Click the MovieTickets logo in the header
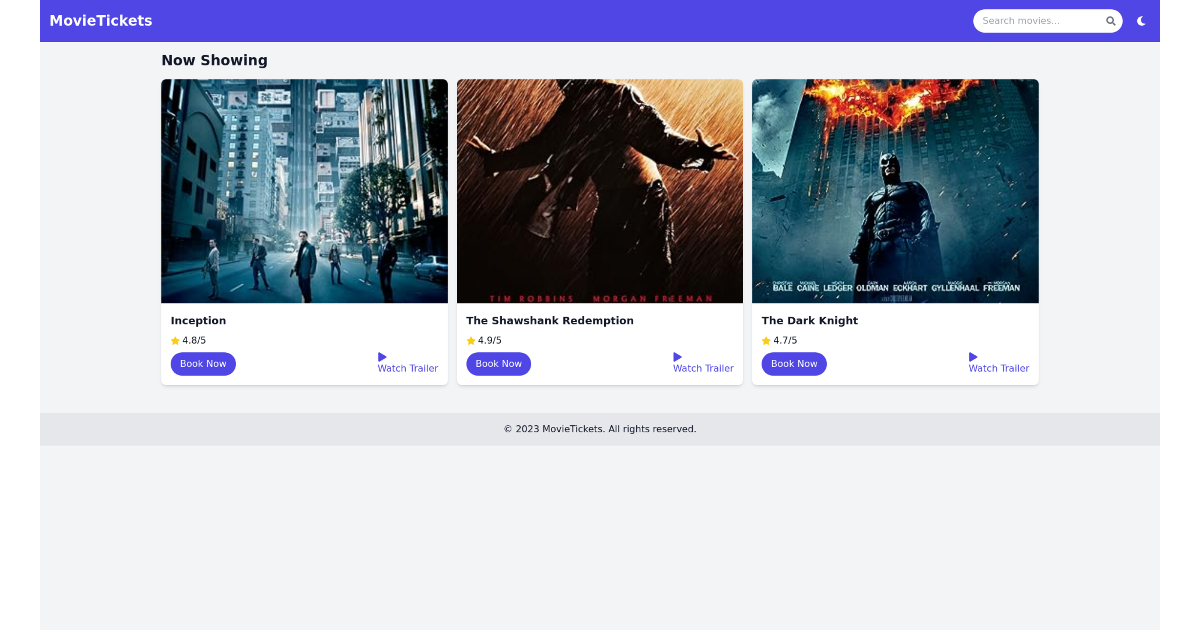 [100, 20]
